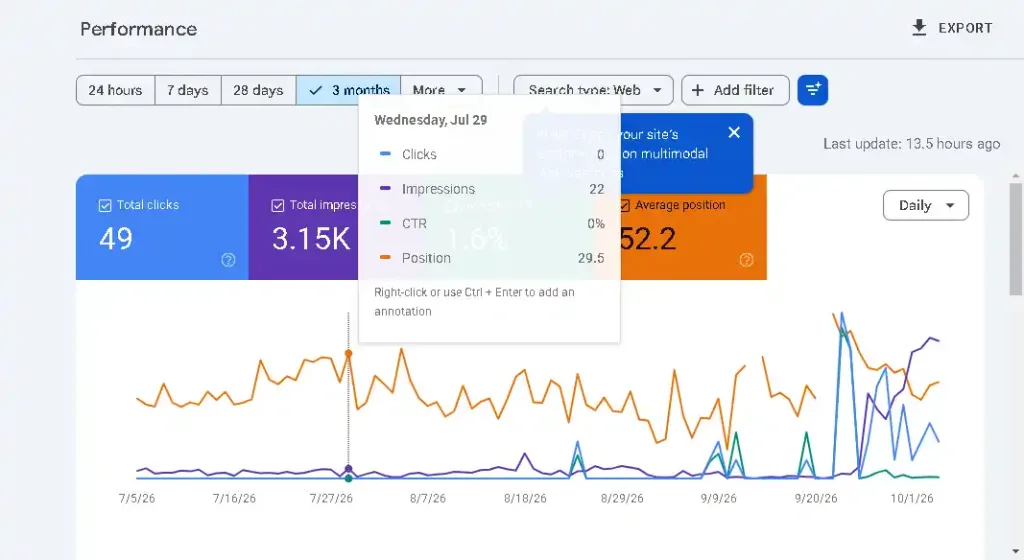Image resolution: width=1024 pixels, height=560 pixels.
Task: Open the Search type: Web dropdown
Action: [x=593, y=90]
